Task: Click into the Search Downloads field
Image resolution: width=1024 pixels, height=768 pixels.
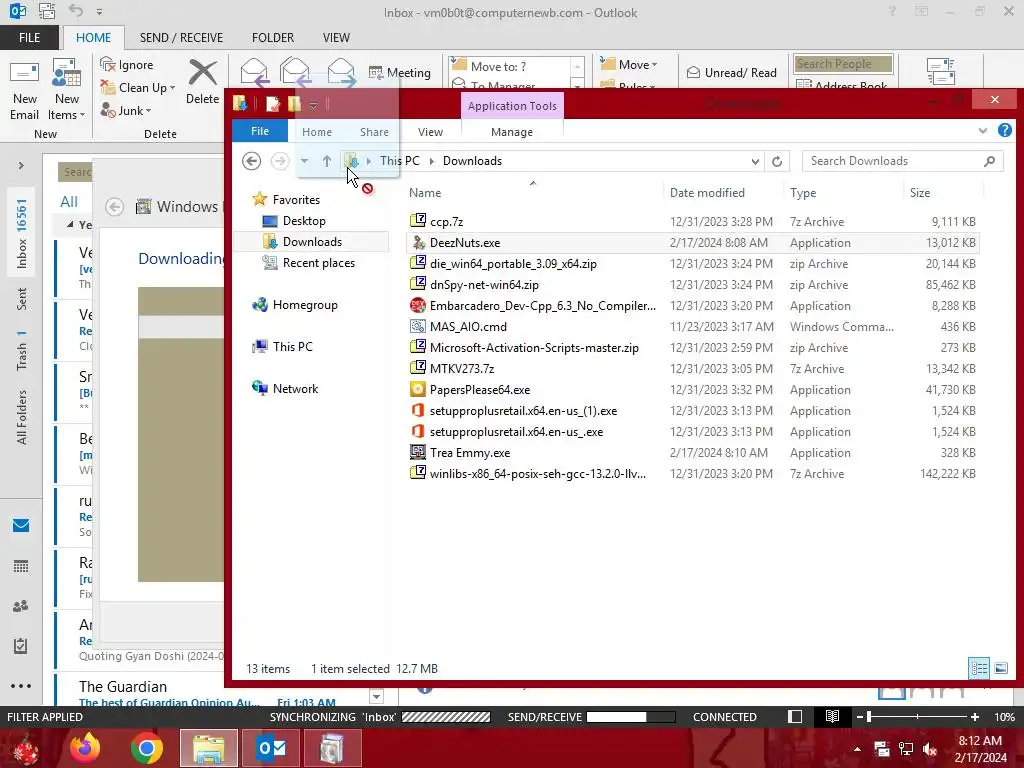Action: [903, 161]
